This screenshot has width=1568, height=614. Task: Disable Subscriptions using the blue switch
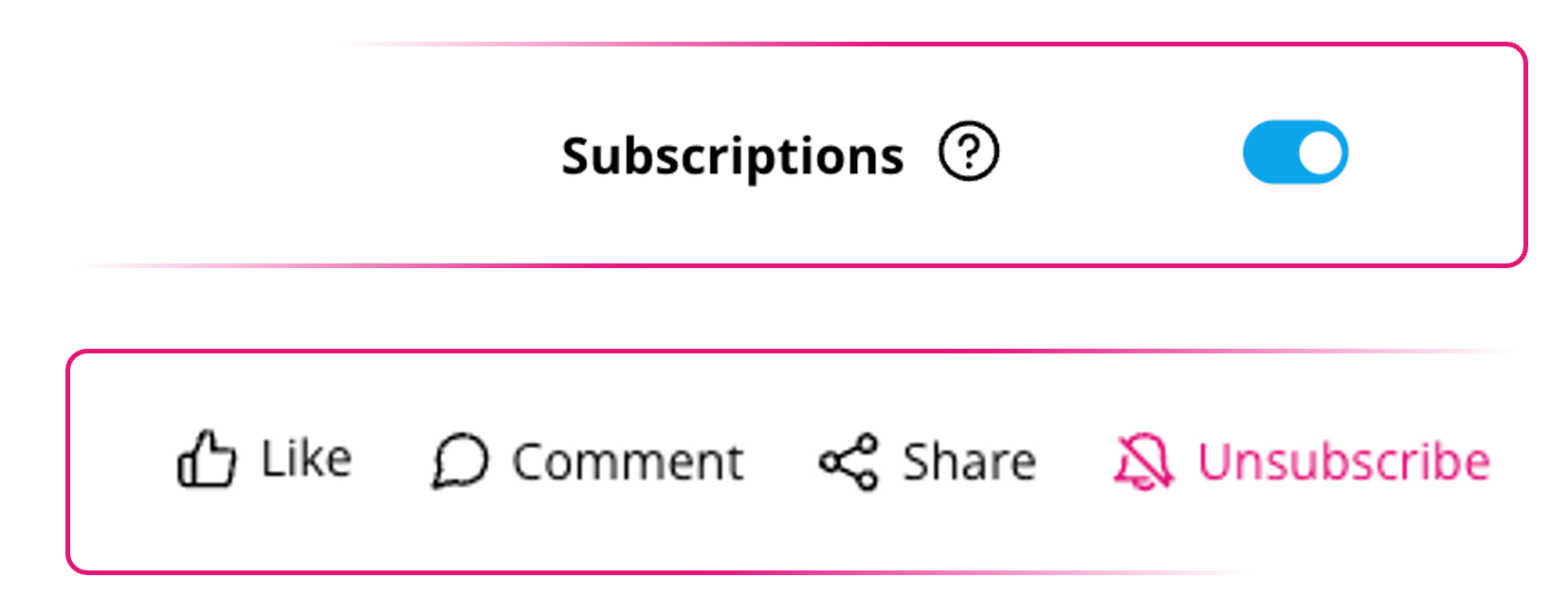pos(1295,152)
